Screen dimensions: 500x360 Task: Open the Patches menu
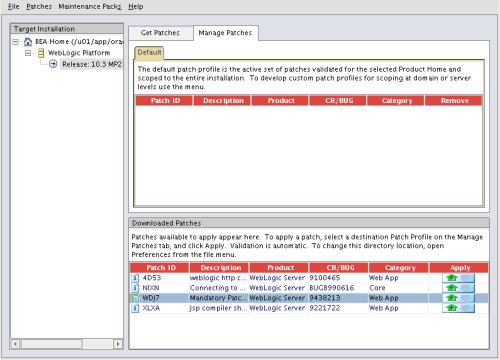pyautogui.click(x=39, y=6)
